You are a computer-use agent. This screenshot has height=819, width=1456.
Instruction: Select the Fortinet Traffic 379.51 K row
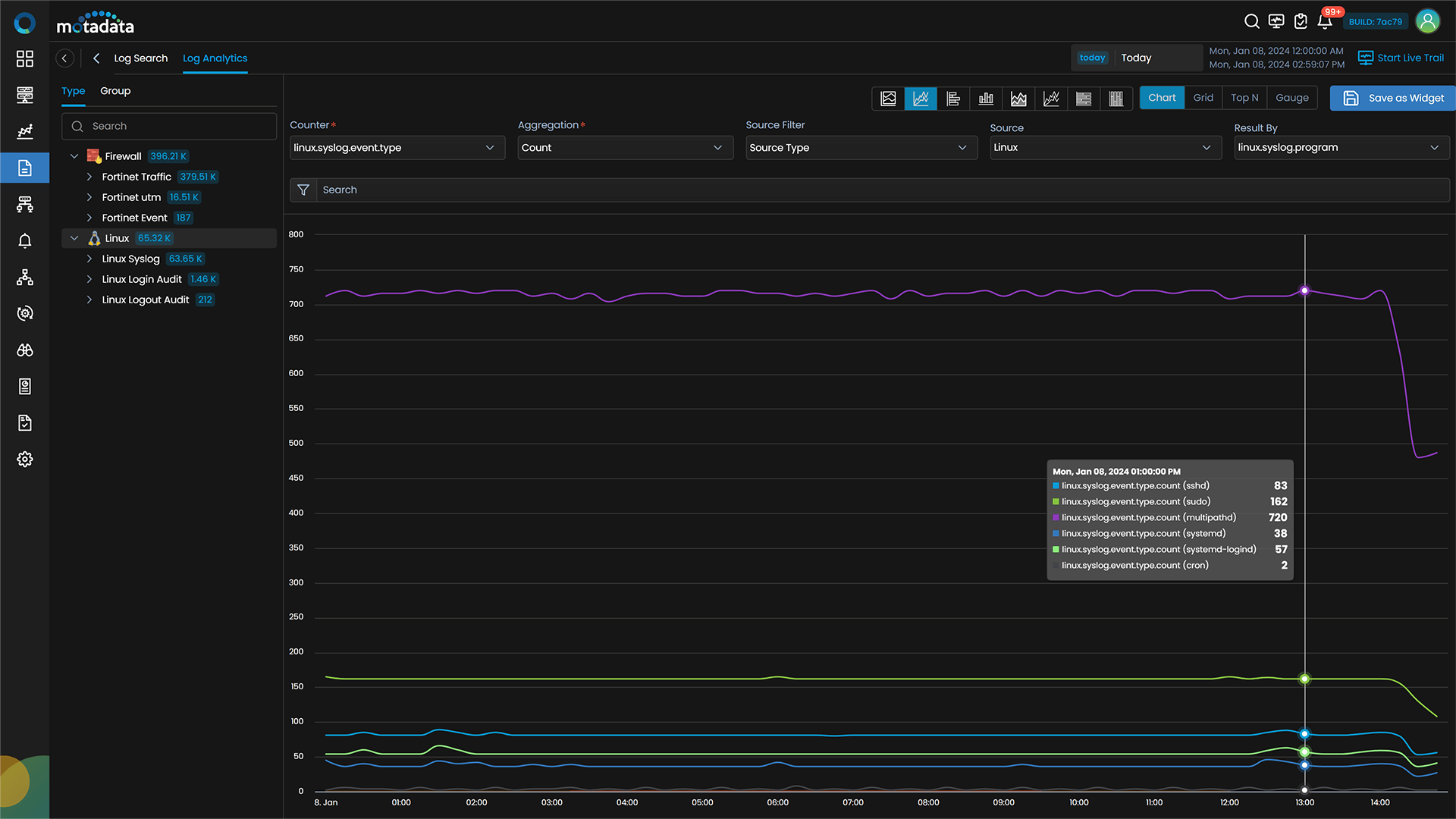click(169, 177)
